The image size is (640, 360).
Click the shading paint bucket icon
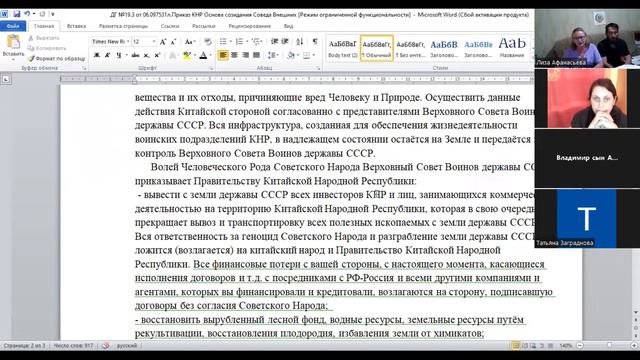(x=291, y=55)
